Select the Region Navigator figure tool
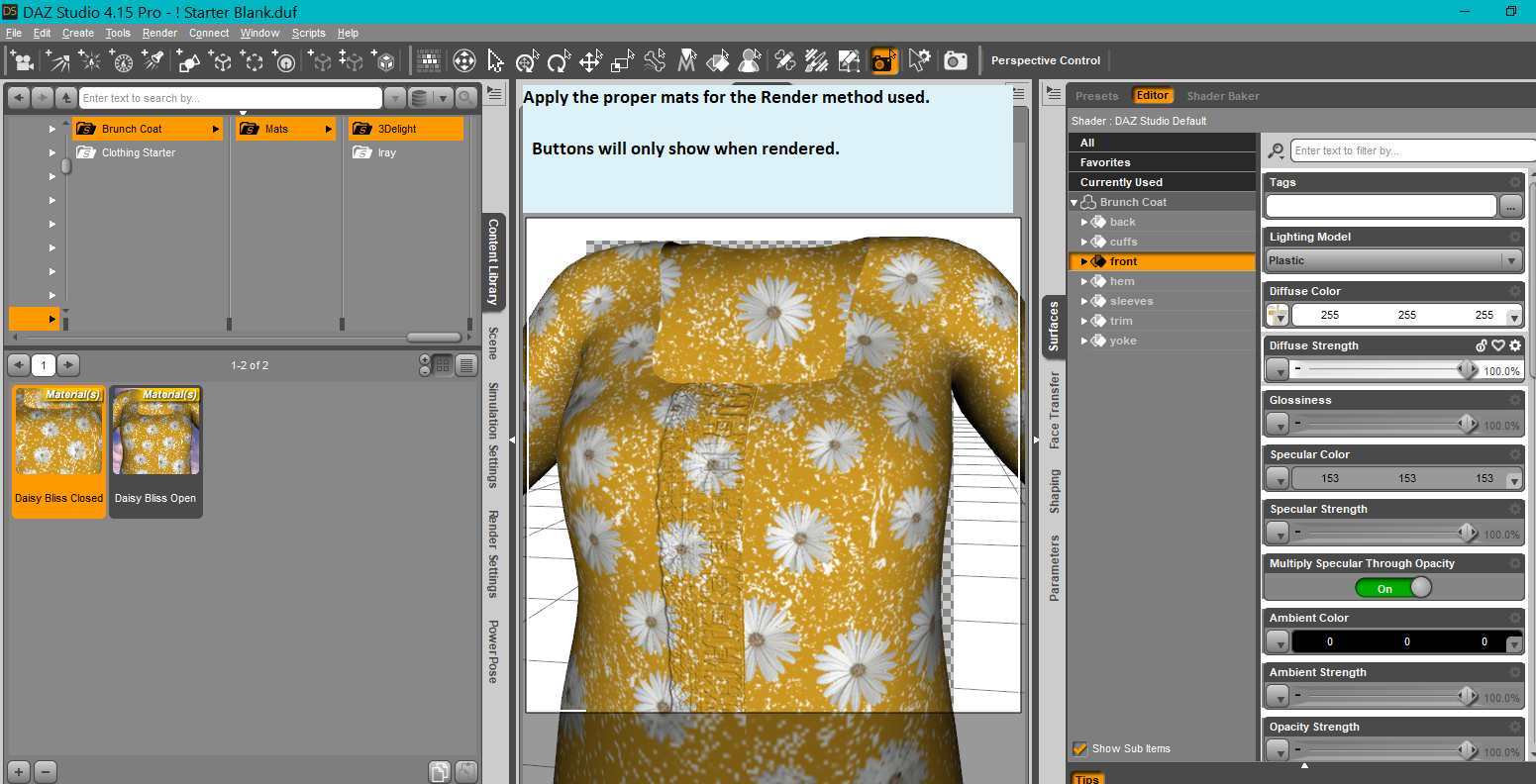 pyautogui.click(x=750, y=60)
